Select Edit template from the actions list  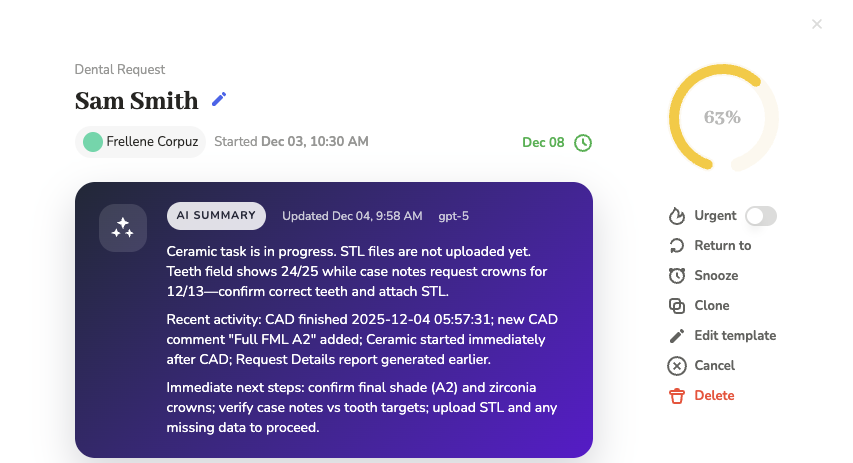point(735,336)
